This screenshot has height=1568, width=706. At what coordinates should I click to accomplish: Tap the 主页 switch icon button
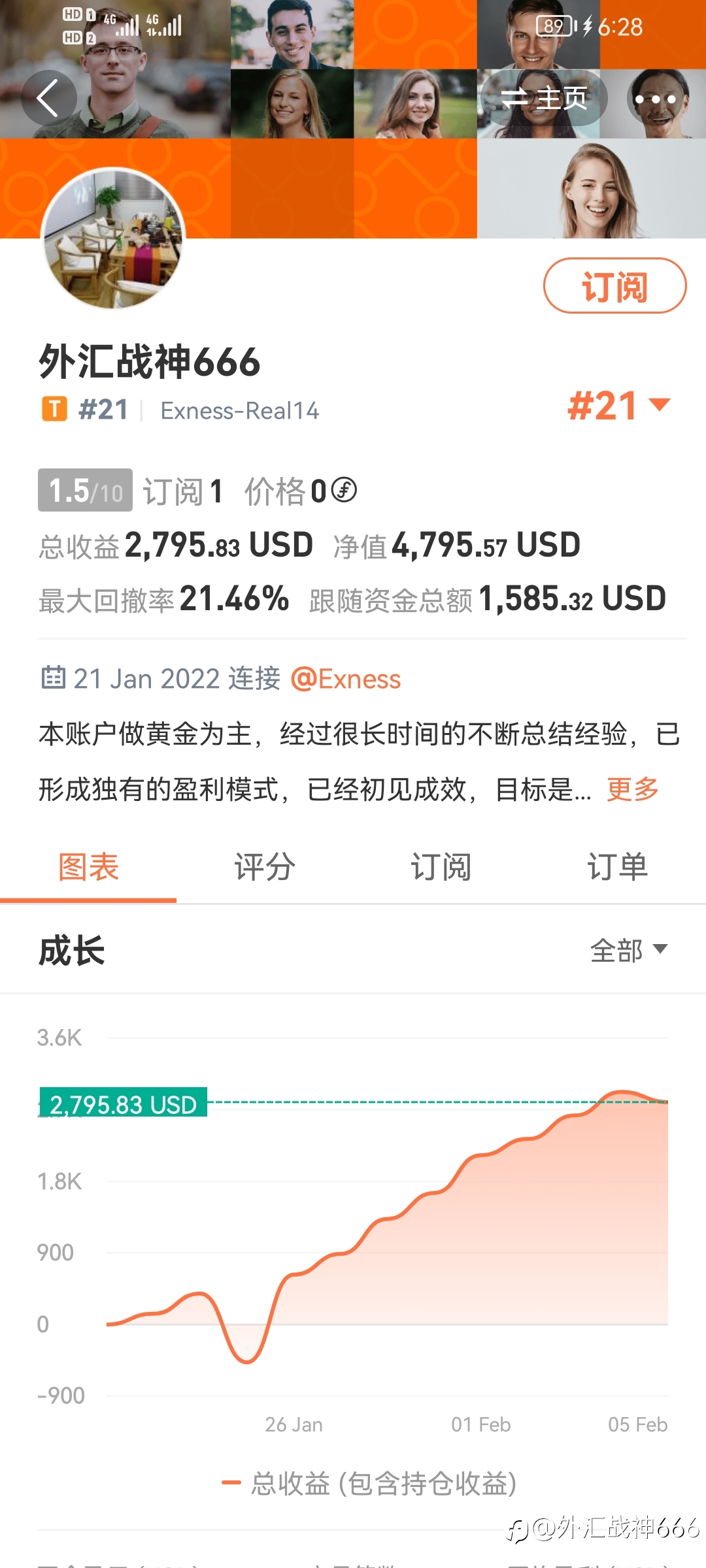[544, 99]
